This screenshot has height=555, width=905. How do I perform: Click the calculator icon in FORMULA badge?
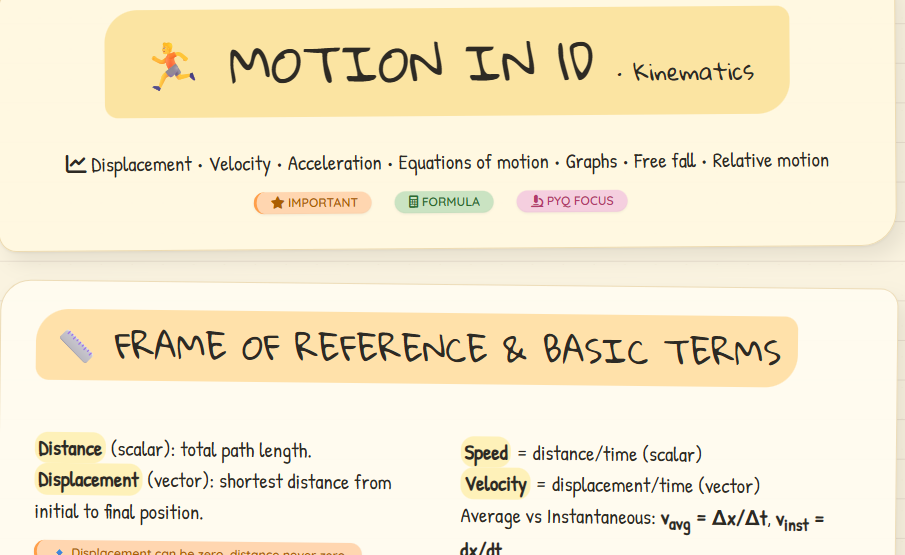click(x=413, y=202)
